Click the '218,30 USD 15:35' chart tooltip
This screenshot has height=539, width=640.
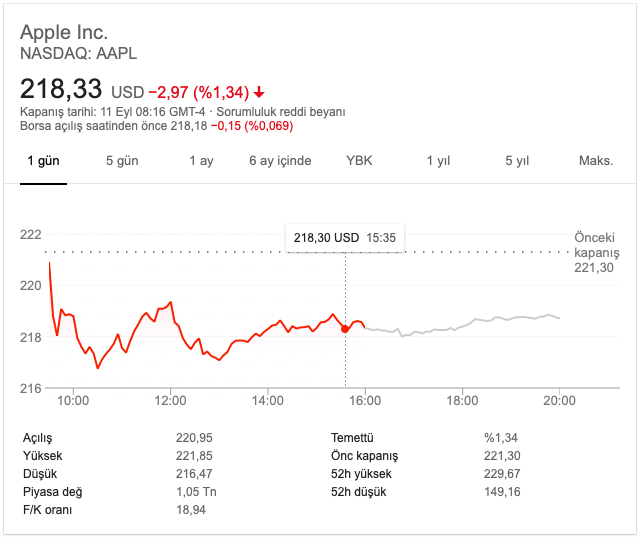(x=345, y=238)
